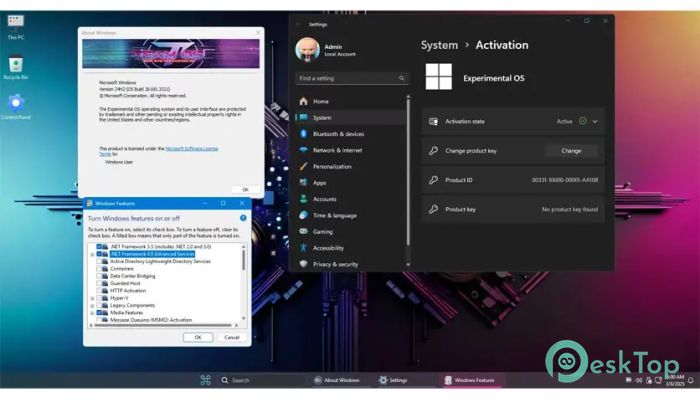
Task: Switch to Windows Features taskbar item
Action: [x=470, y=380]
